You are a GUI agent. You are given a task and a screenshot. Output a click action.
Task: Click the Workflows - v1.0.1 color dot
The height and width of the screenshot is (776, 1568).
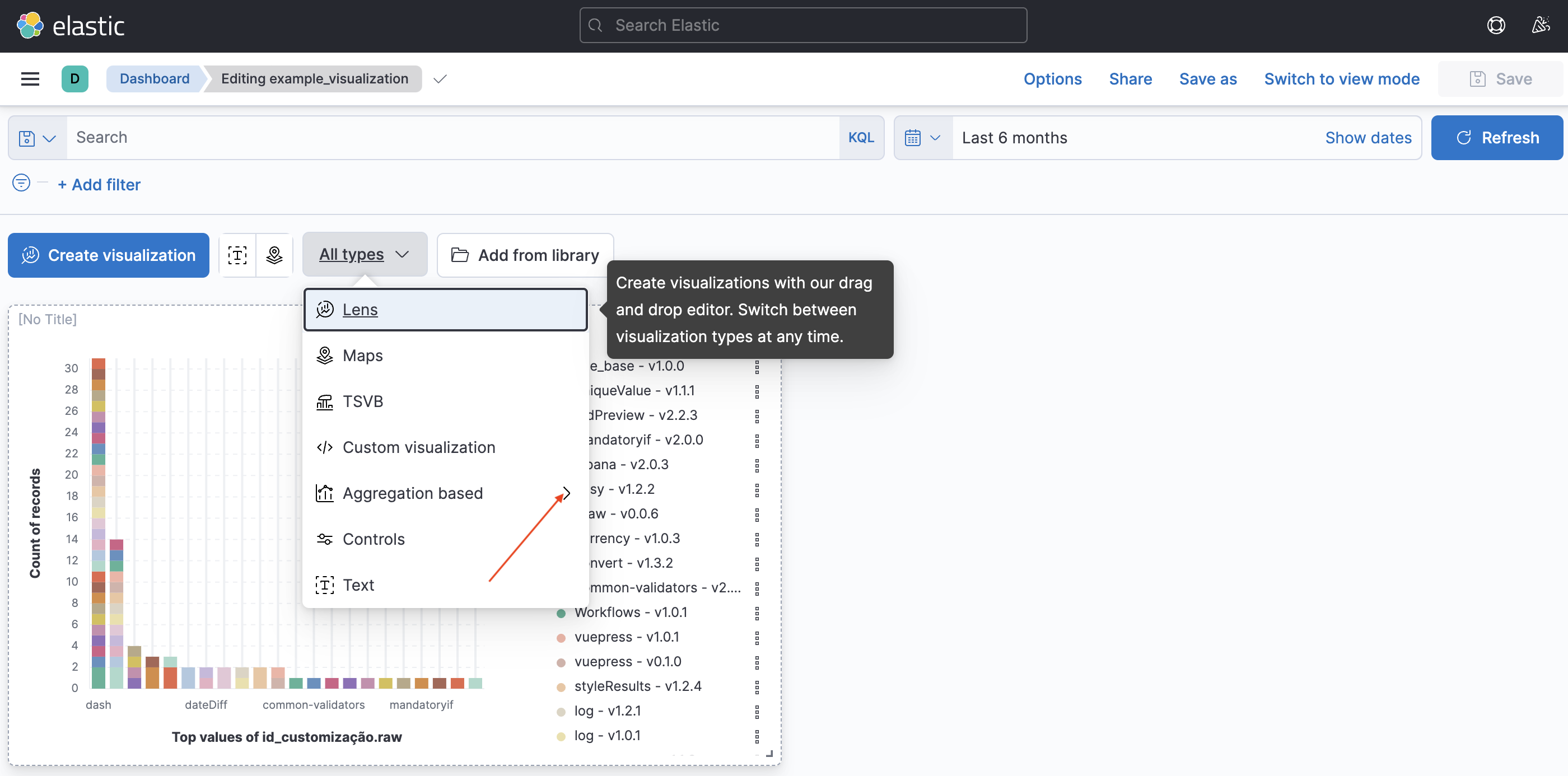click(x=561, y=613)
